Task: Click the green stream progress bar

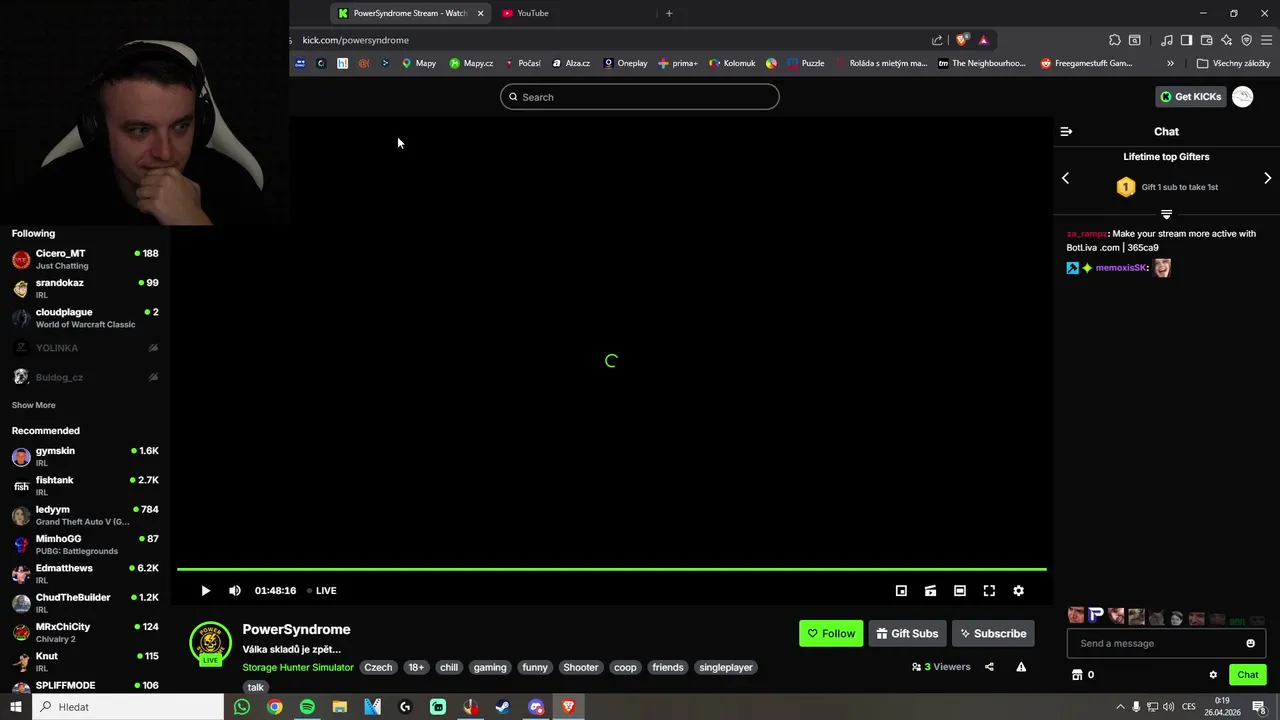Action: tap(612, 569)
